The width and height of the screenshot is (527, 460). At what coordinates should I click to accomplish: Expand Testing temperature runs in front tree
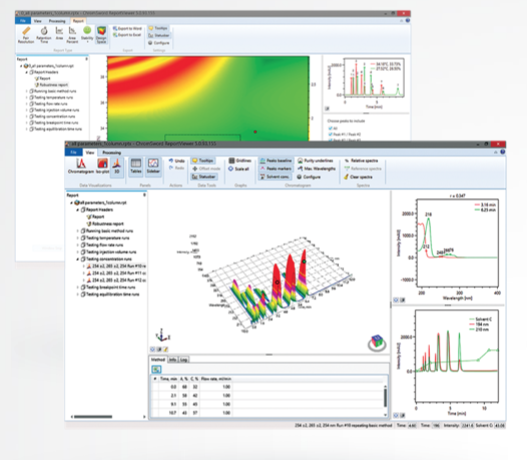(78, 238)
